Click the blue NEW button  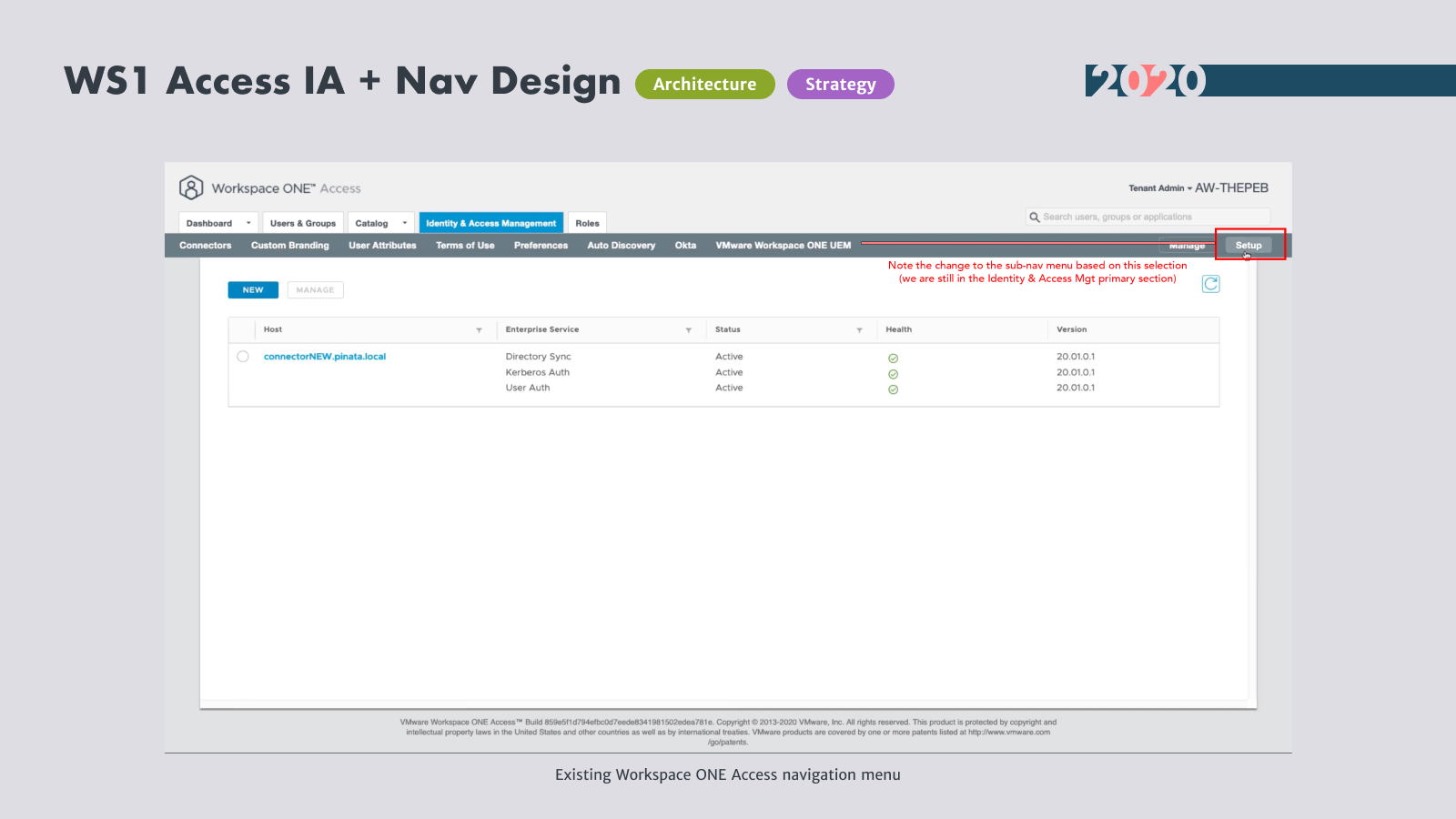pos(253,290)
